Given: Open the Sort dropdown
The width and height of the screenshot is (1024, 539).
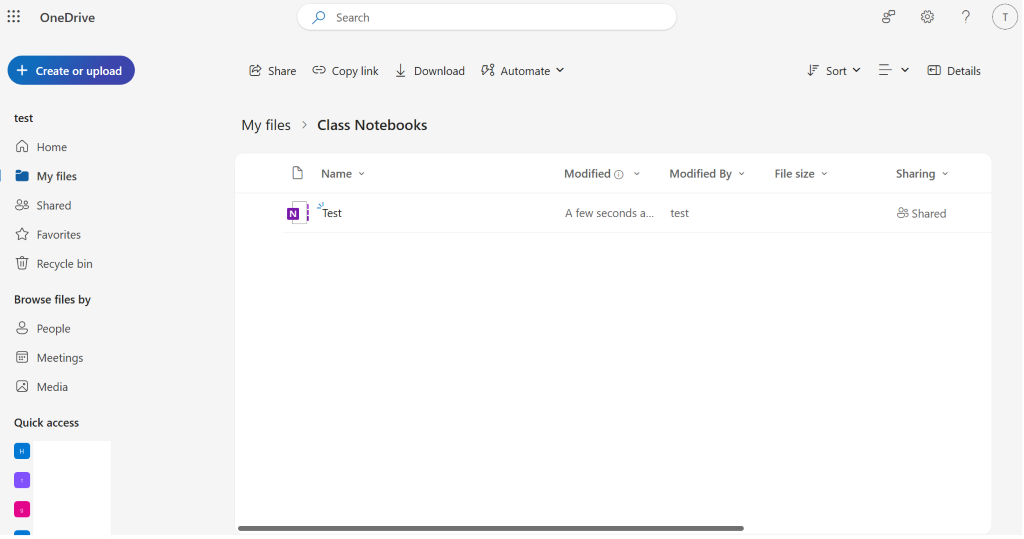Looking at the screenshot, I should [x=834, y=71].
